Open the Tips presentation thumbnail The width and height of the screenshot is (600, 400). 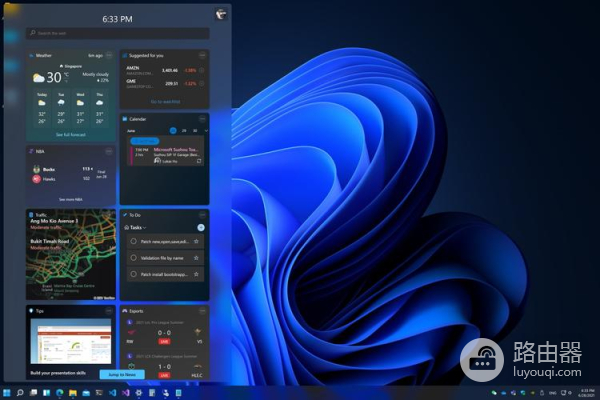click(71, 341)
